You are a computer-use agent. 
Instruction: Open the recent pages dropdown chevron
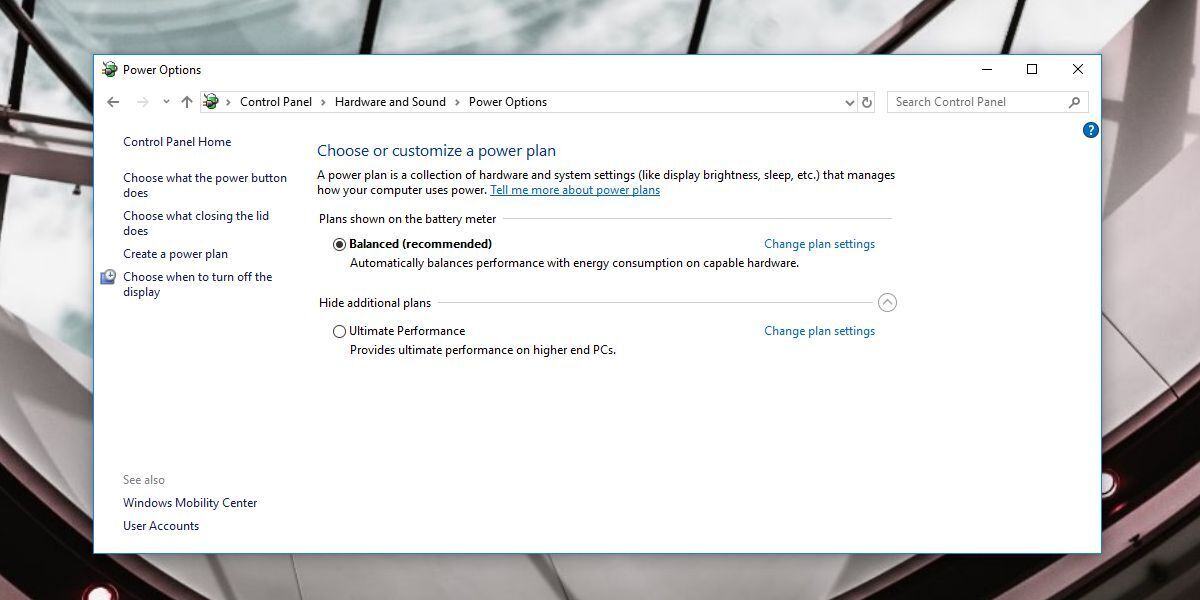165,101
